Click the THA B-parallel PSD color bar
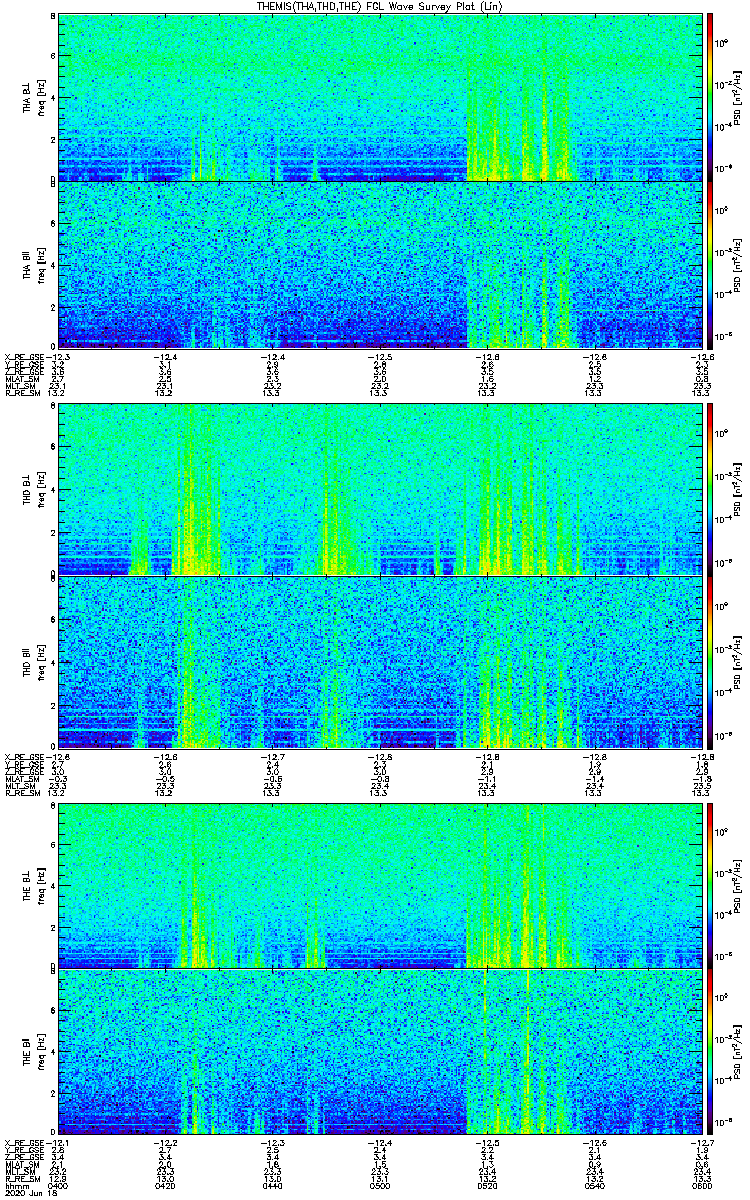The height and width of the screenshot is (1200, 750). point(709,264)
